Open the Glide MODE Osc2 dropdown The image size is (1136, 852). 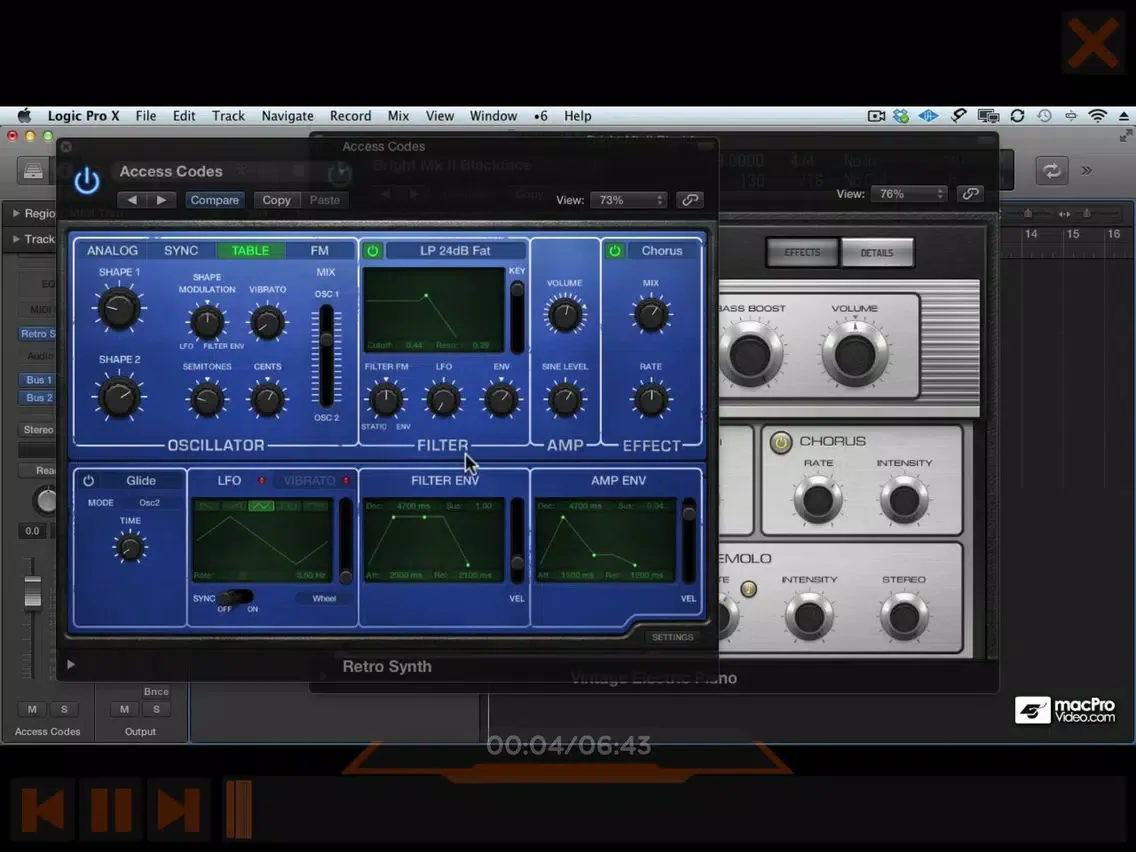coord(150,503)
